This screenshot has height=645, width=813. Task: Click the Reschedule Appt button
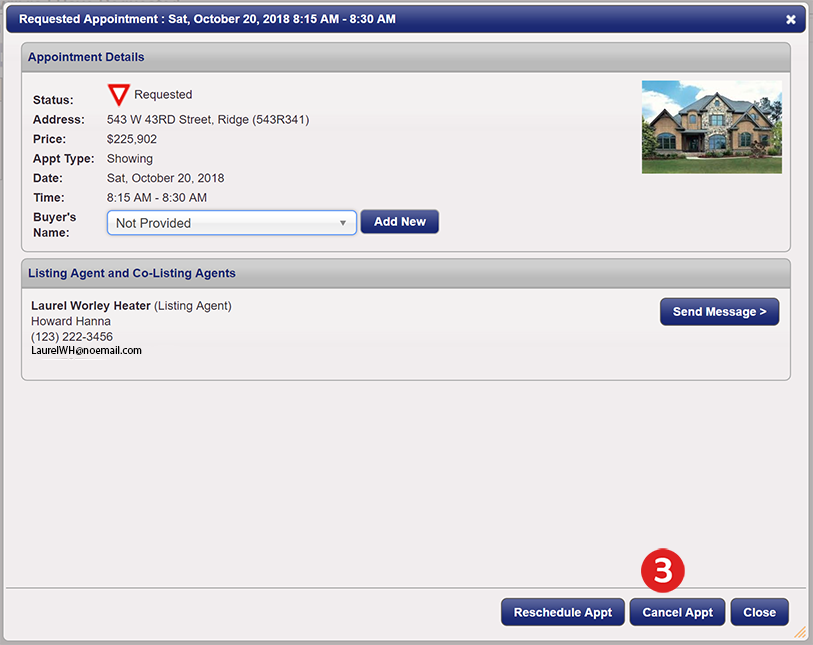point(563,612)
